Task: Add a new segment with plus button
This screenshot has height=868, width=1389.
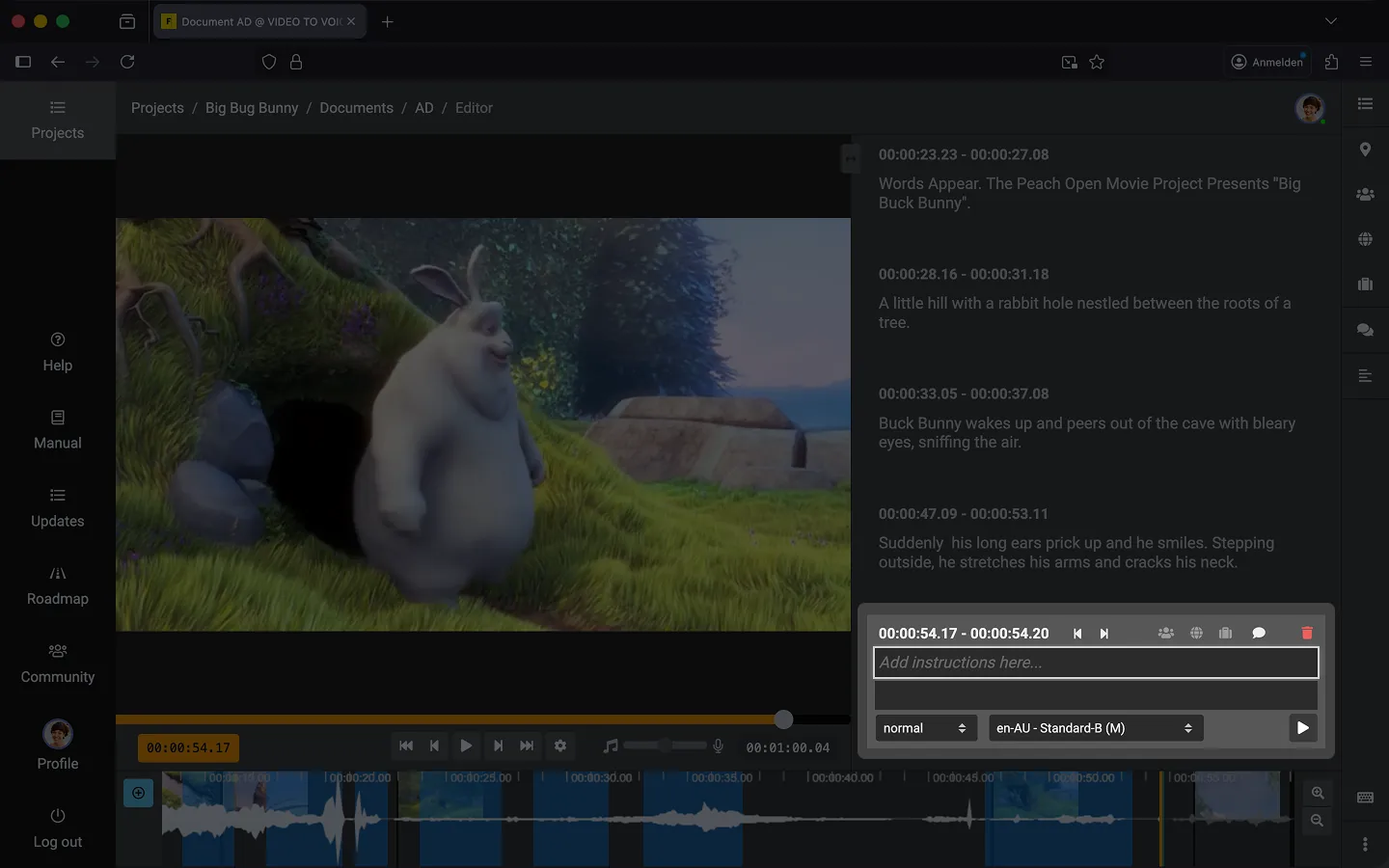Action: coord(139,793)
